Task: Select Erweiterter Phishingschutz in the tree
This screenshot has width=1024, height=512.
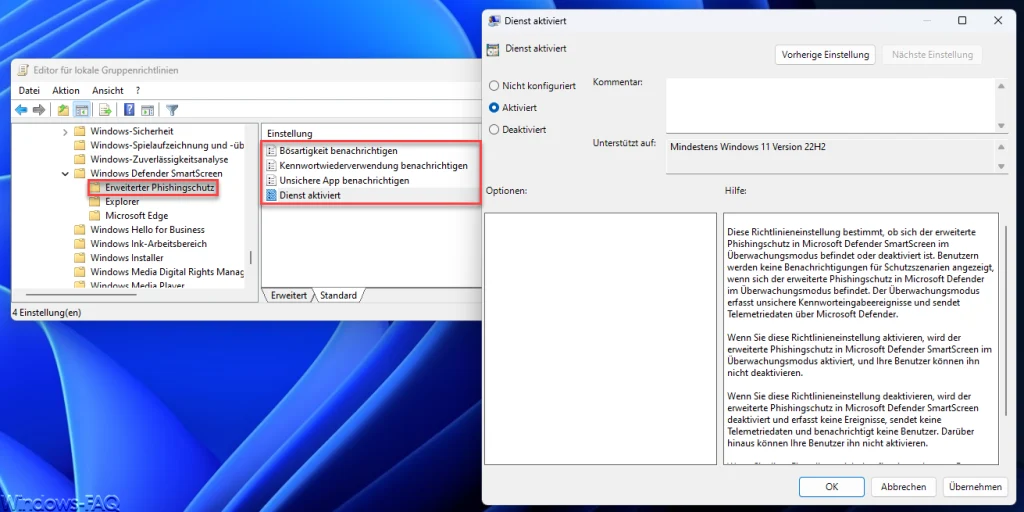Action: (159, 187)
